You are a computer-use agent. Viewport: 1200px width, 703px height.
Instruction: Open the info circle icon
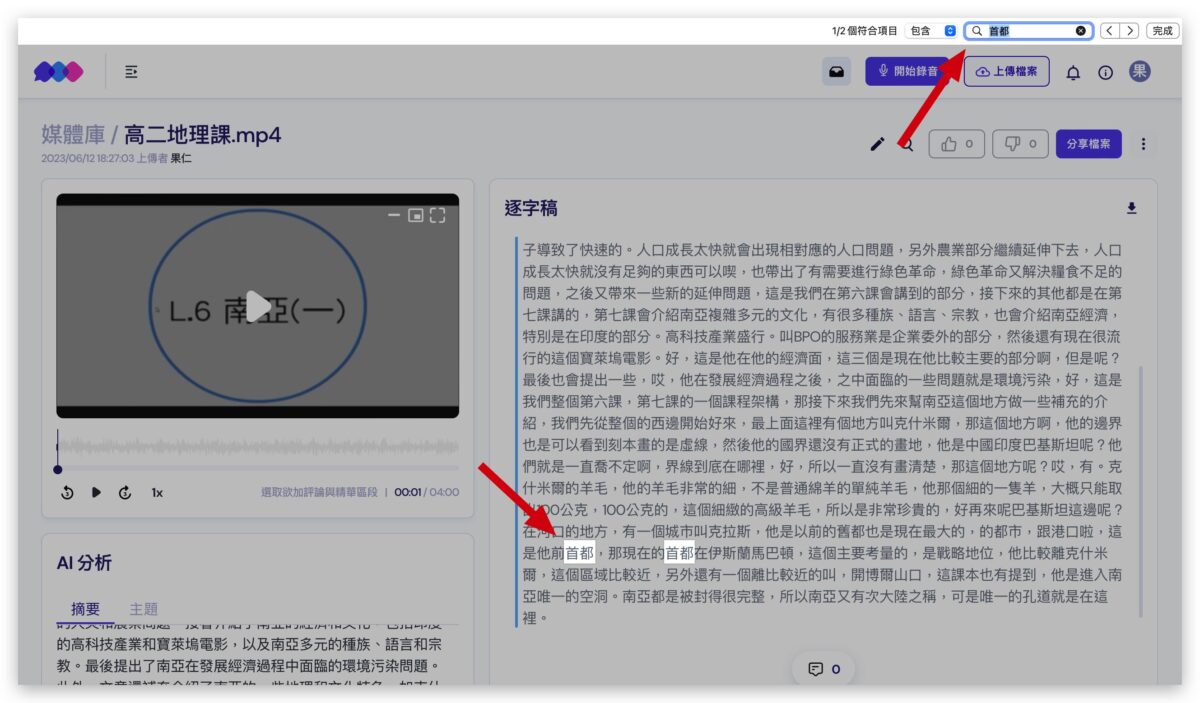pyautogui.click(x=1105, y=72)
